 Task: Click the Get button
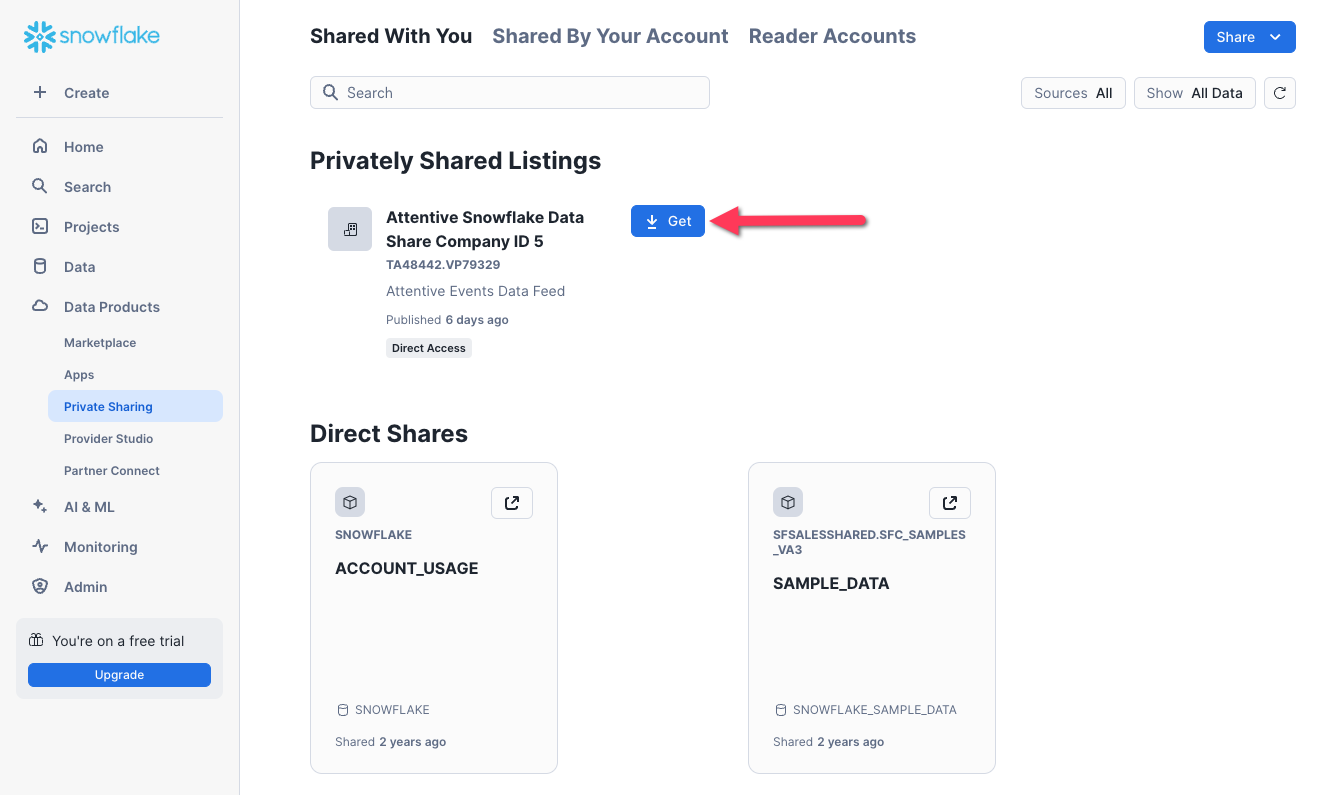pyautogui.click(x=668, y=221)
